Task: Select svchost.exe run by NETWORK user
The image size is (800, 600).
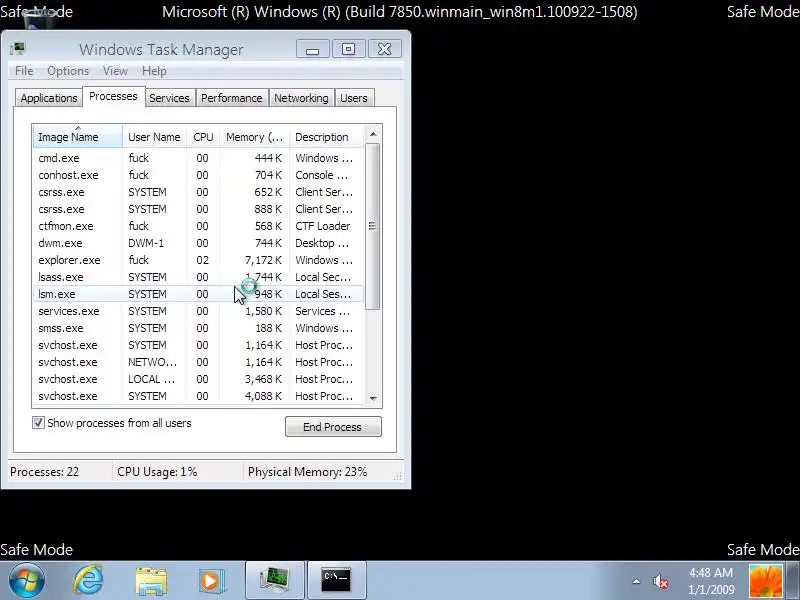Action: [199, 362]
